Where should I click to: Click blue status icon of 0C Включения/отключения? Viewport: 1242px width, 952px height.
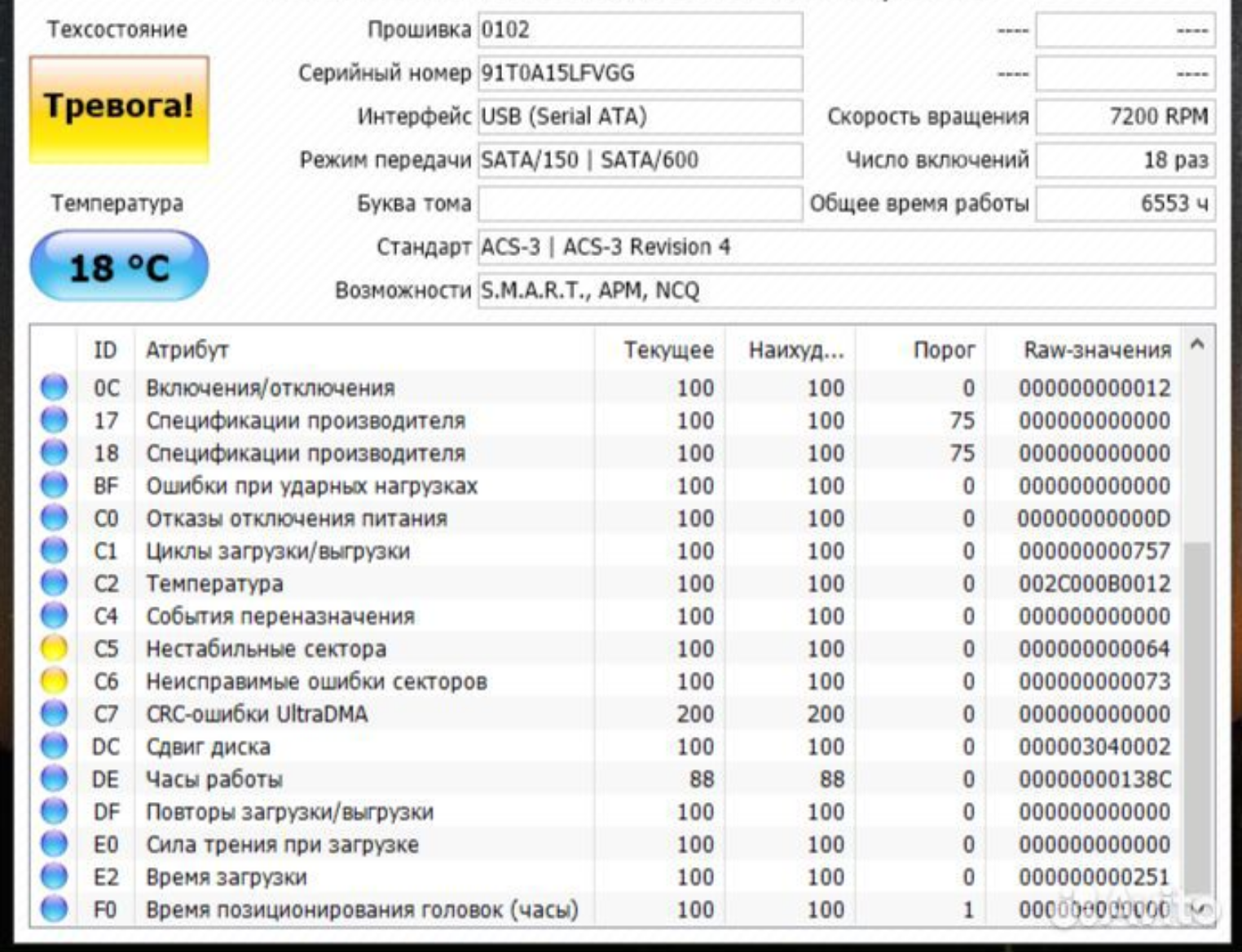54,387
